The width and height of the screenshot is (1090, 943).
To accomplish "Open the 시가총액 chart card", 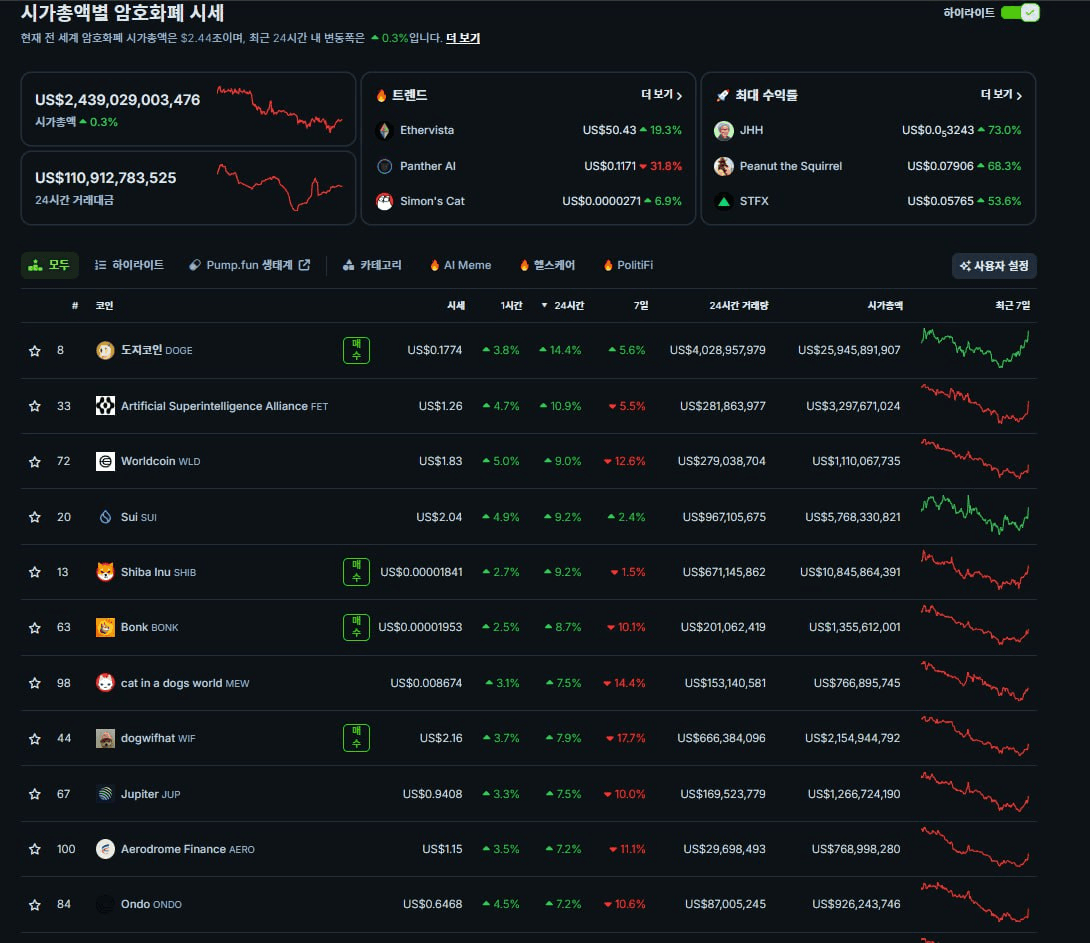I will (188, 109).
